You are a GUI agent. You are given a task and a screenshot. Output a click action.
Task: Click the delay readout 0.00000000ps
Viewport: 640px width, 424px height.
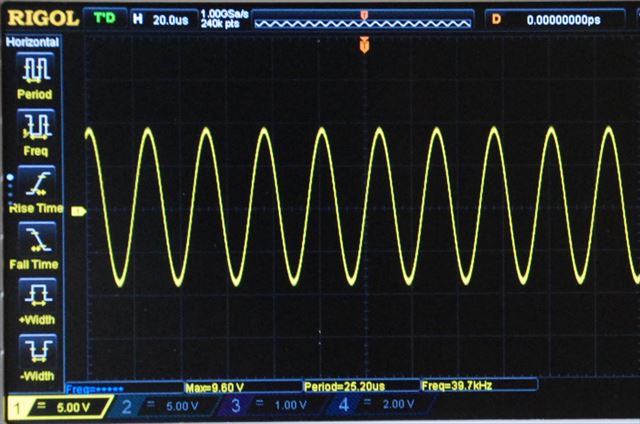click(x=563, y=20)
